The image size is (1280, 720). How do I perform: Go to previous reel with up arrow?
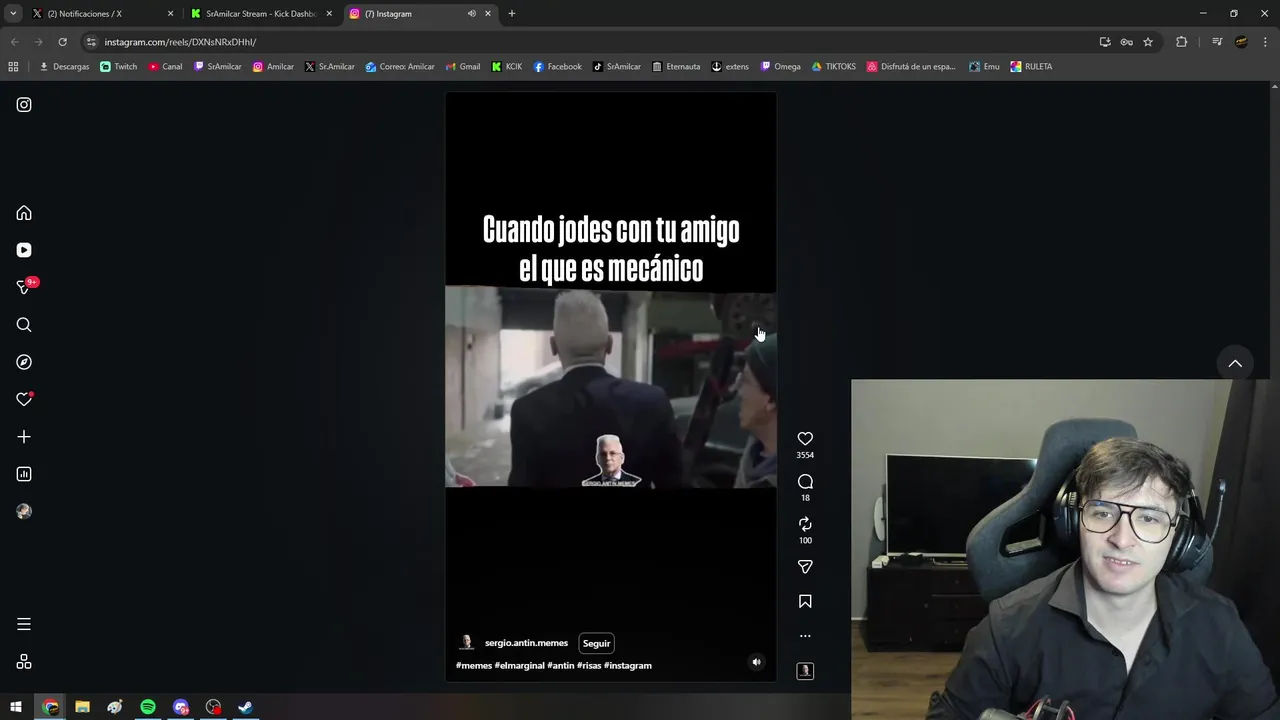click(x=1235, y=364)
